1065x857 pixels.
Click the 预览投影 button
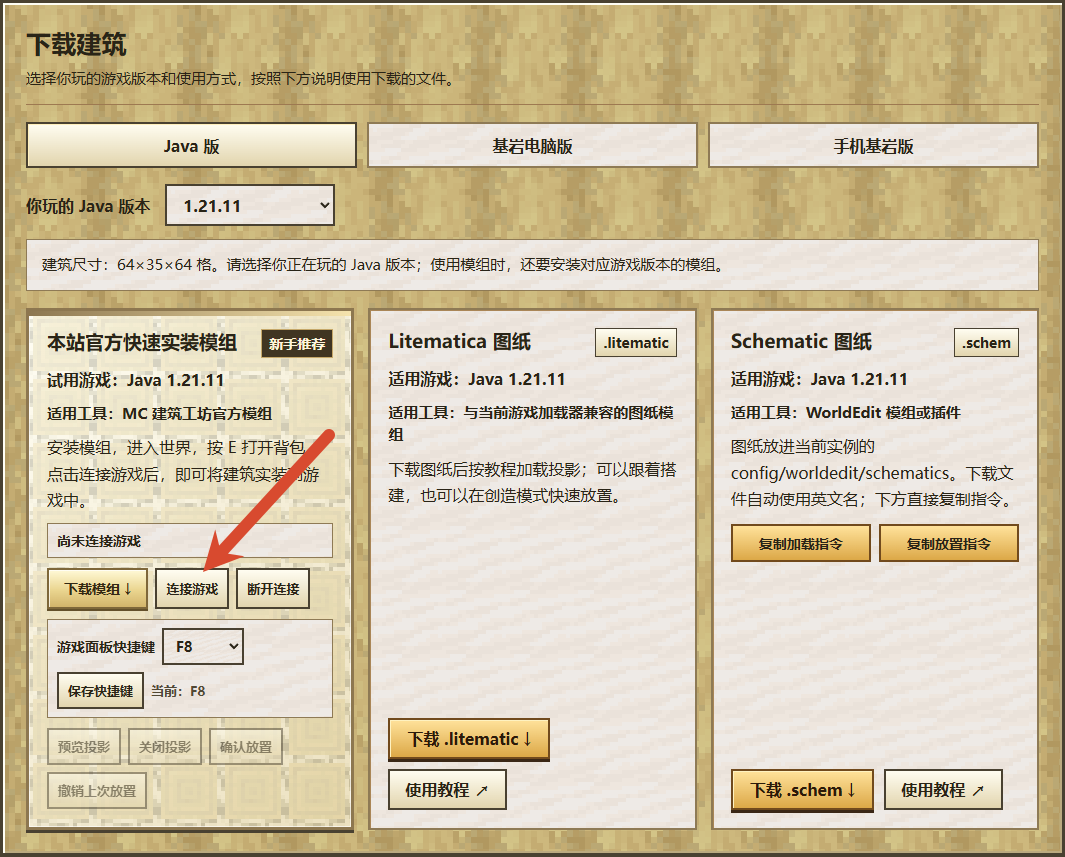coord(84,747)
